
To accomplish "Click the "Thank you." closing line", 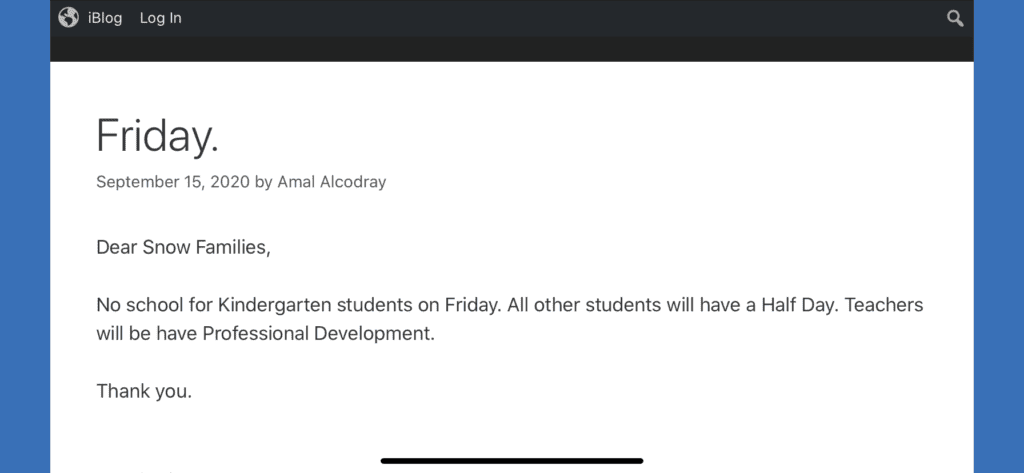I will [x=144, y=391].
